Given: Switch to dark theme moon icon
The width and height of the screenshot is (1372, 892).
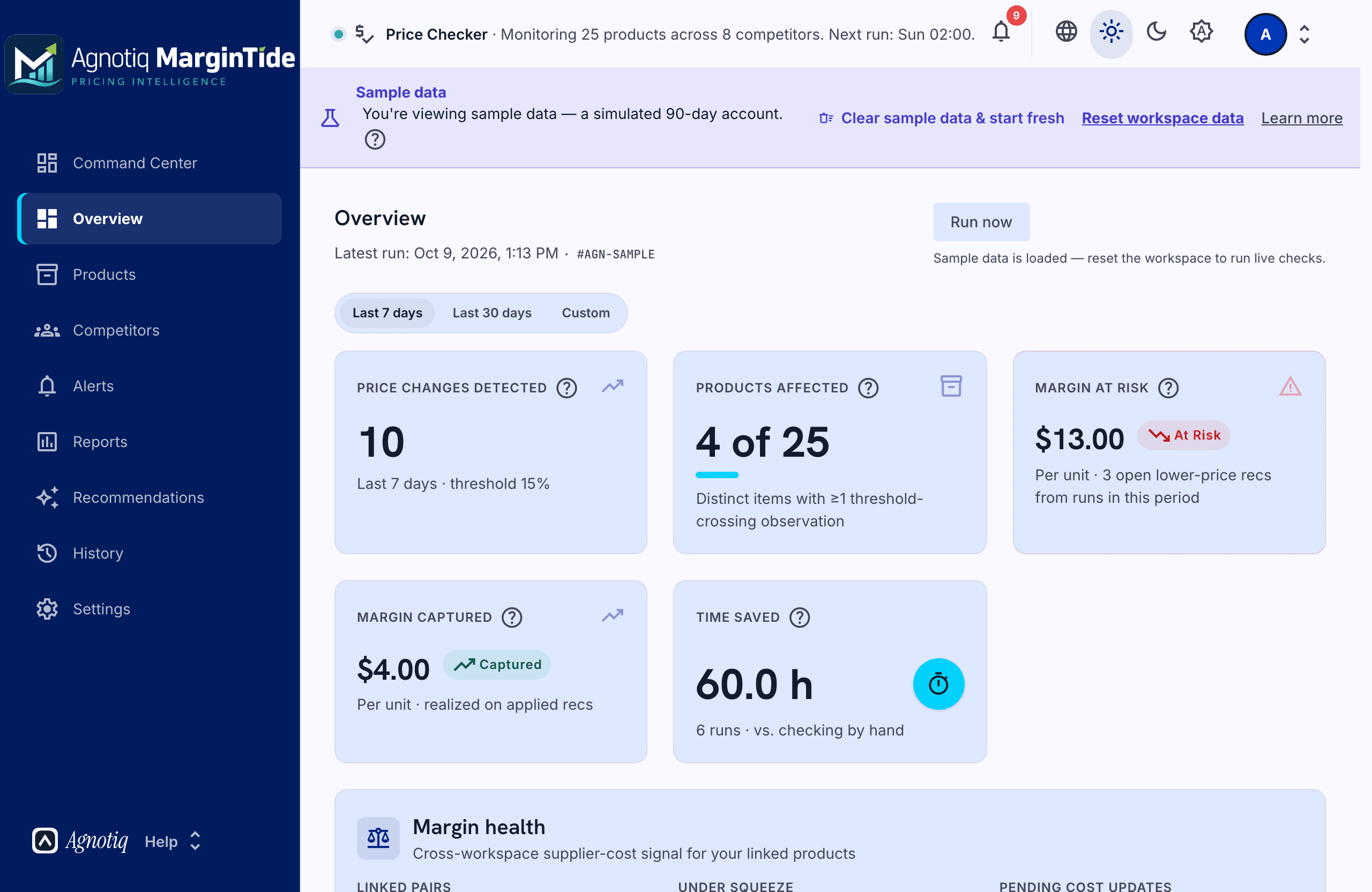Looking at the screenshot, I should point(1157,32).
